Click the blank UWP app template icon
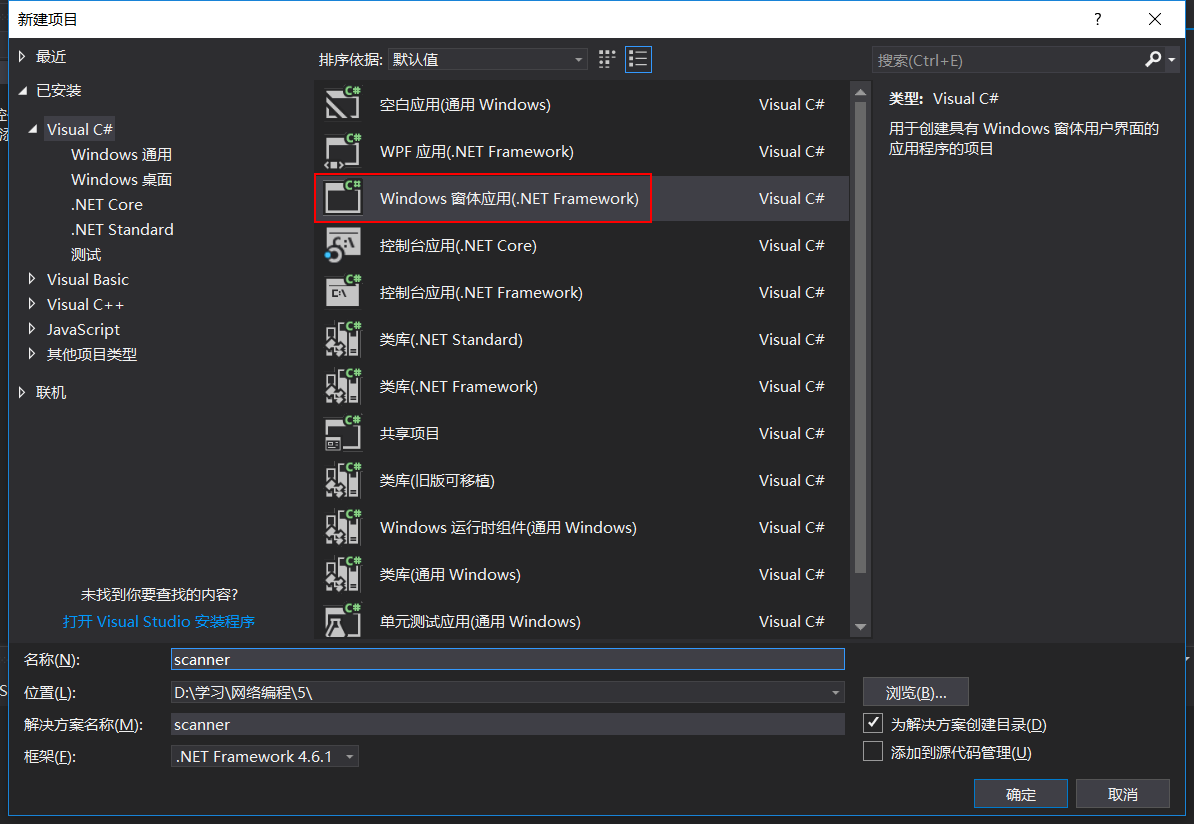The height and width of the screenshot is (824, 1194). (x=343, y=104)
